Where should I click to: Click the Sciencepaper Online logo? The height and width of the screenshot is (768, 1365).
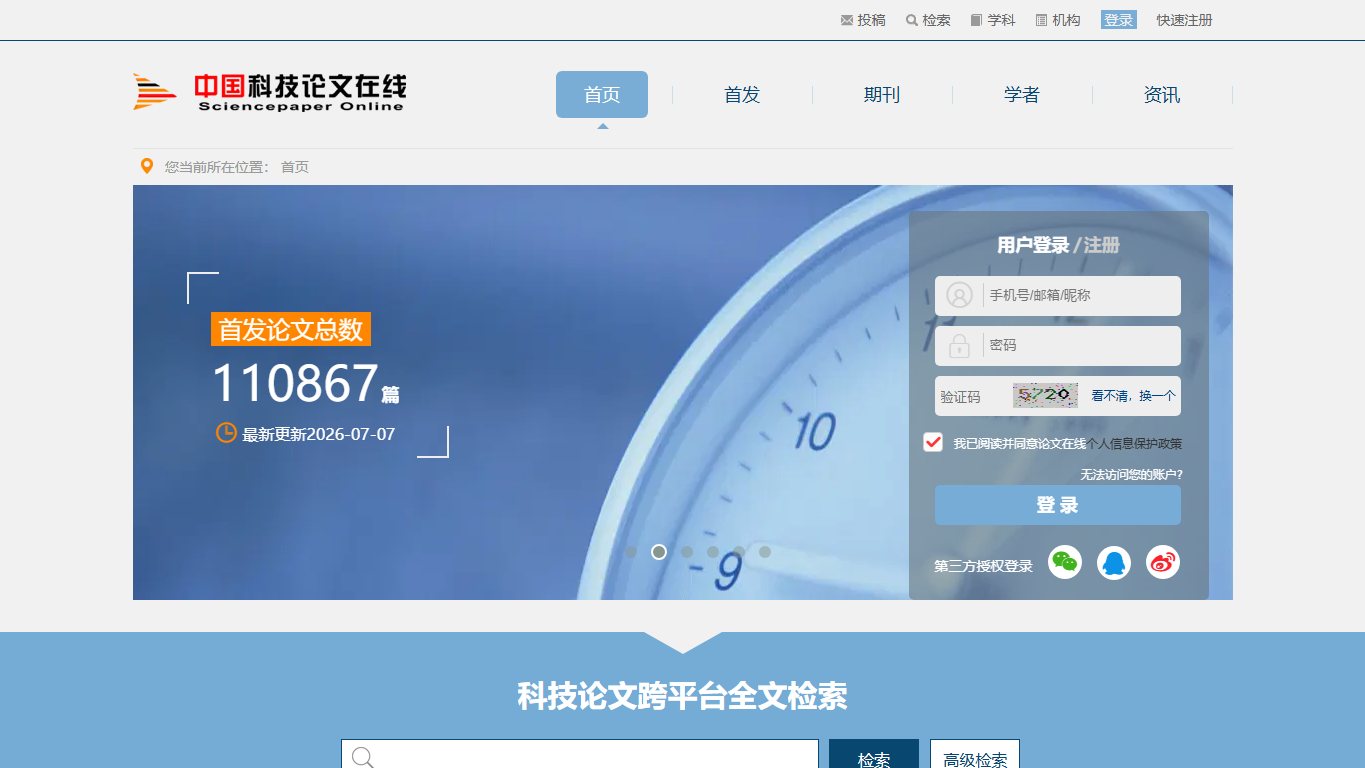(x=270, y=92)
